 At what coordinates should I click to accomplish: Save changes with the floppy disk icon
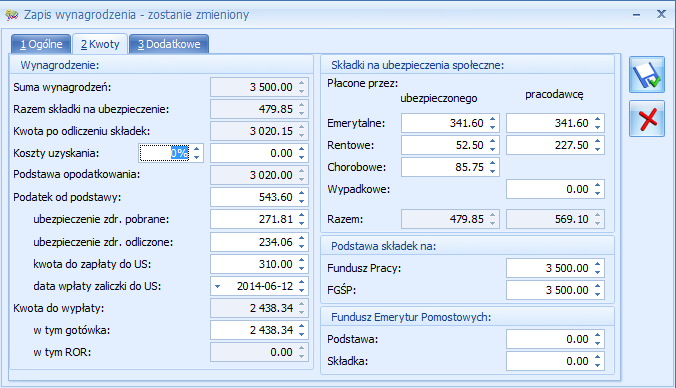click(647, 75)
